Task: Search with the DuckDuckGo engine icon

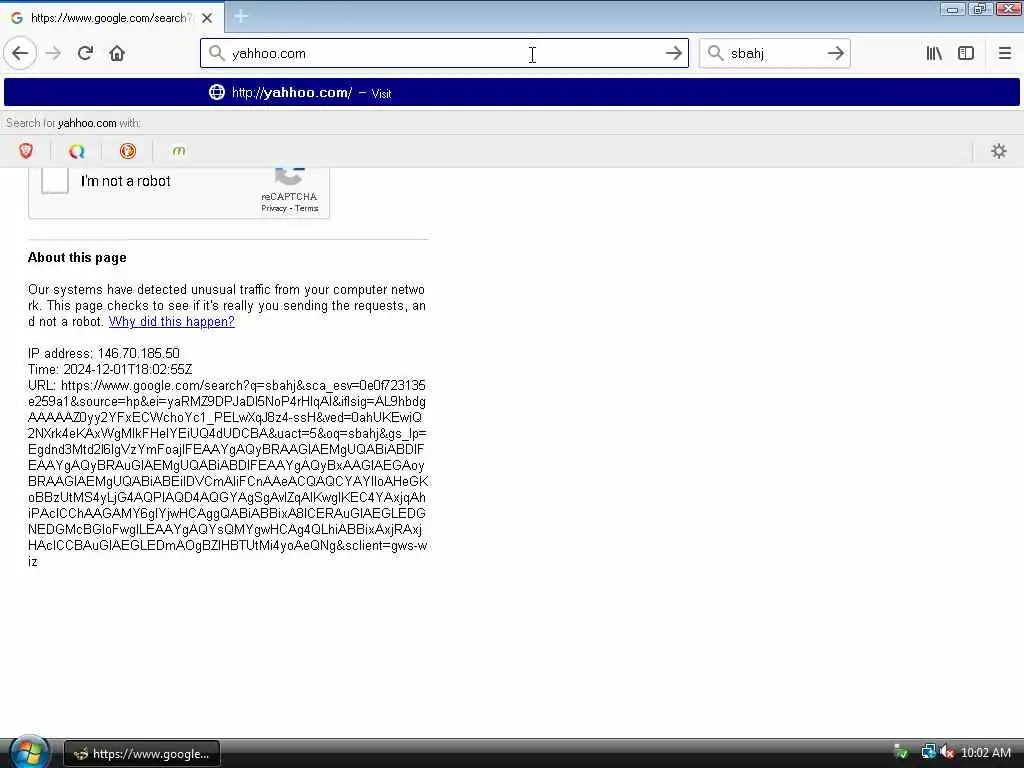Action: (128, 152)
